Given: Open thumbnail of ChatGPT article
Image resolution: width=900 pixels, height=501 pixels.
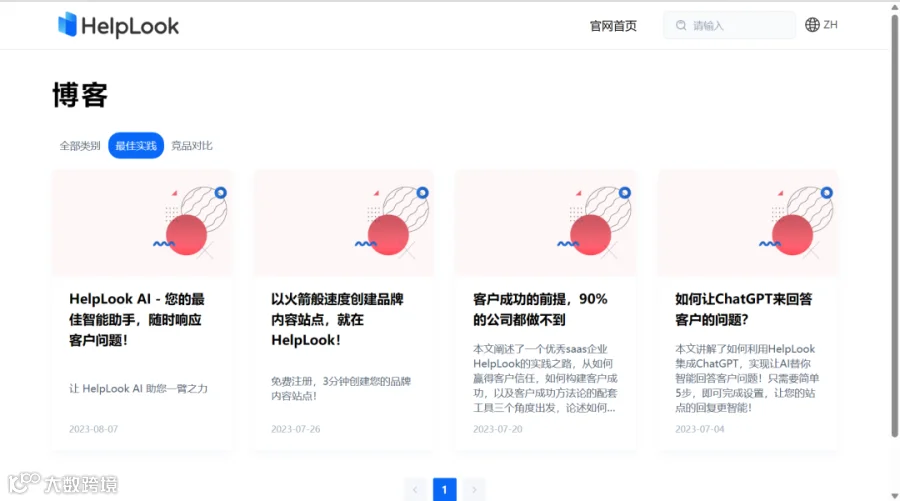Looking at the screenshot, I should point(748,223).
